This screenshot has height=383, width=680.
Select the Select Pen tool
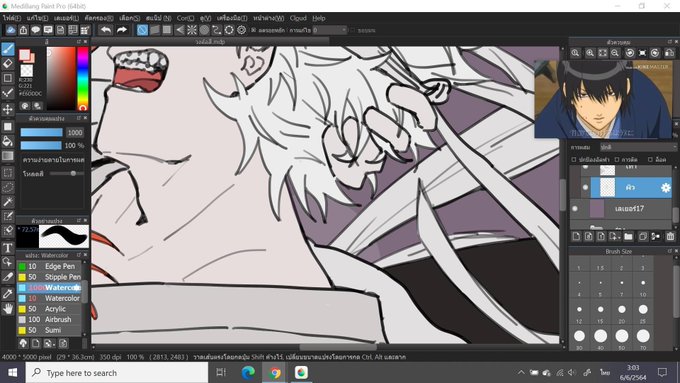point(8,216)
